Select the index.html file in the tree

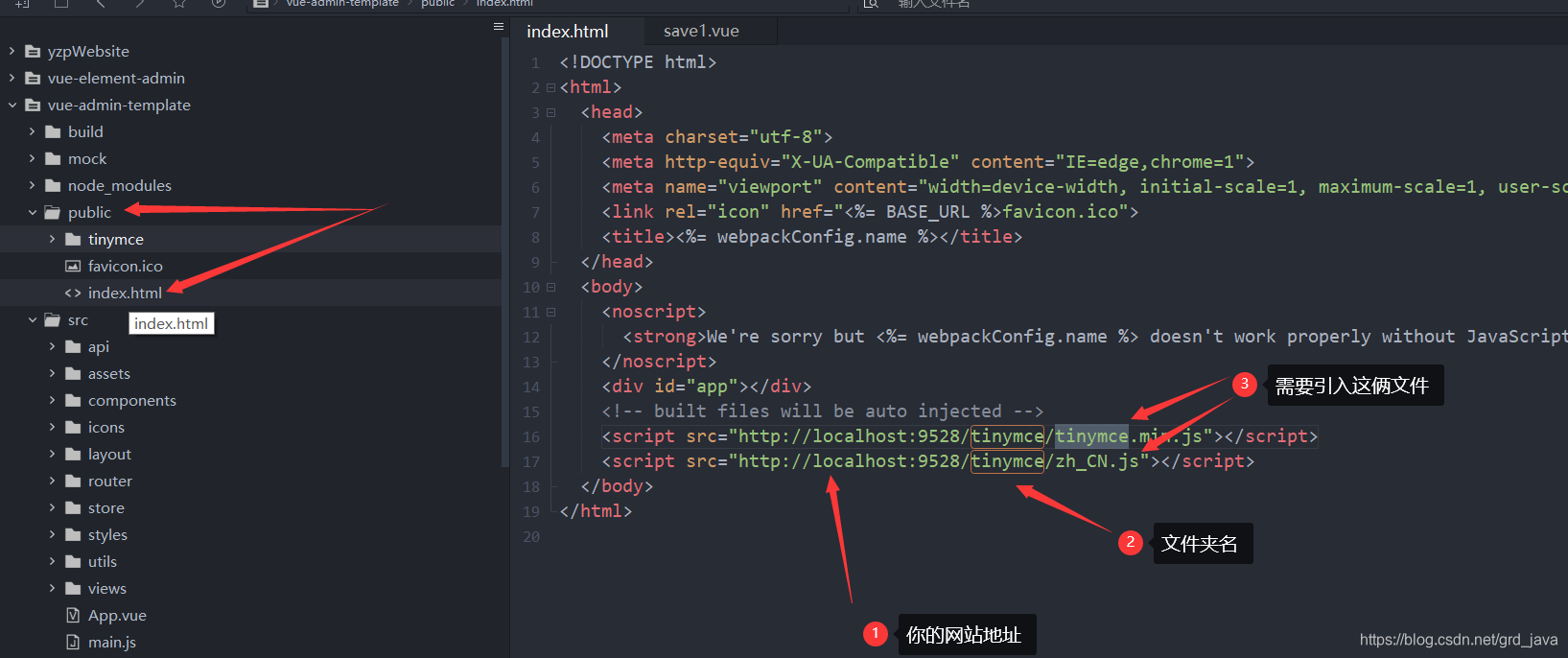(x=125, y=294)
